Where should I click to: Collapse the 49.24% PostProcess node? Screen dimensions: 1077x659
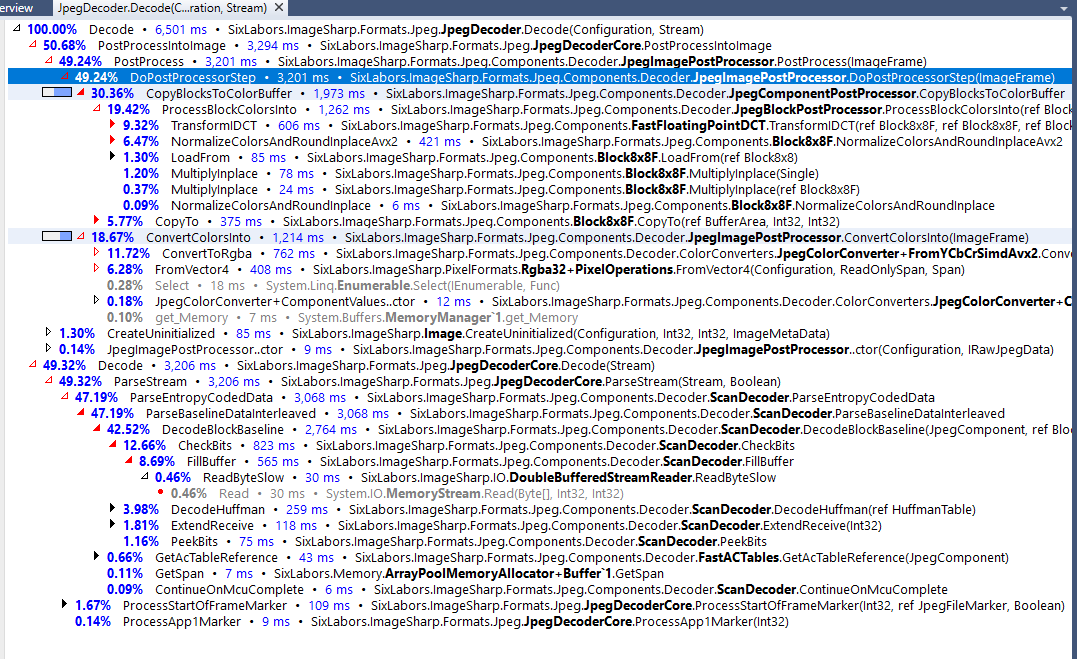[48, 60]
